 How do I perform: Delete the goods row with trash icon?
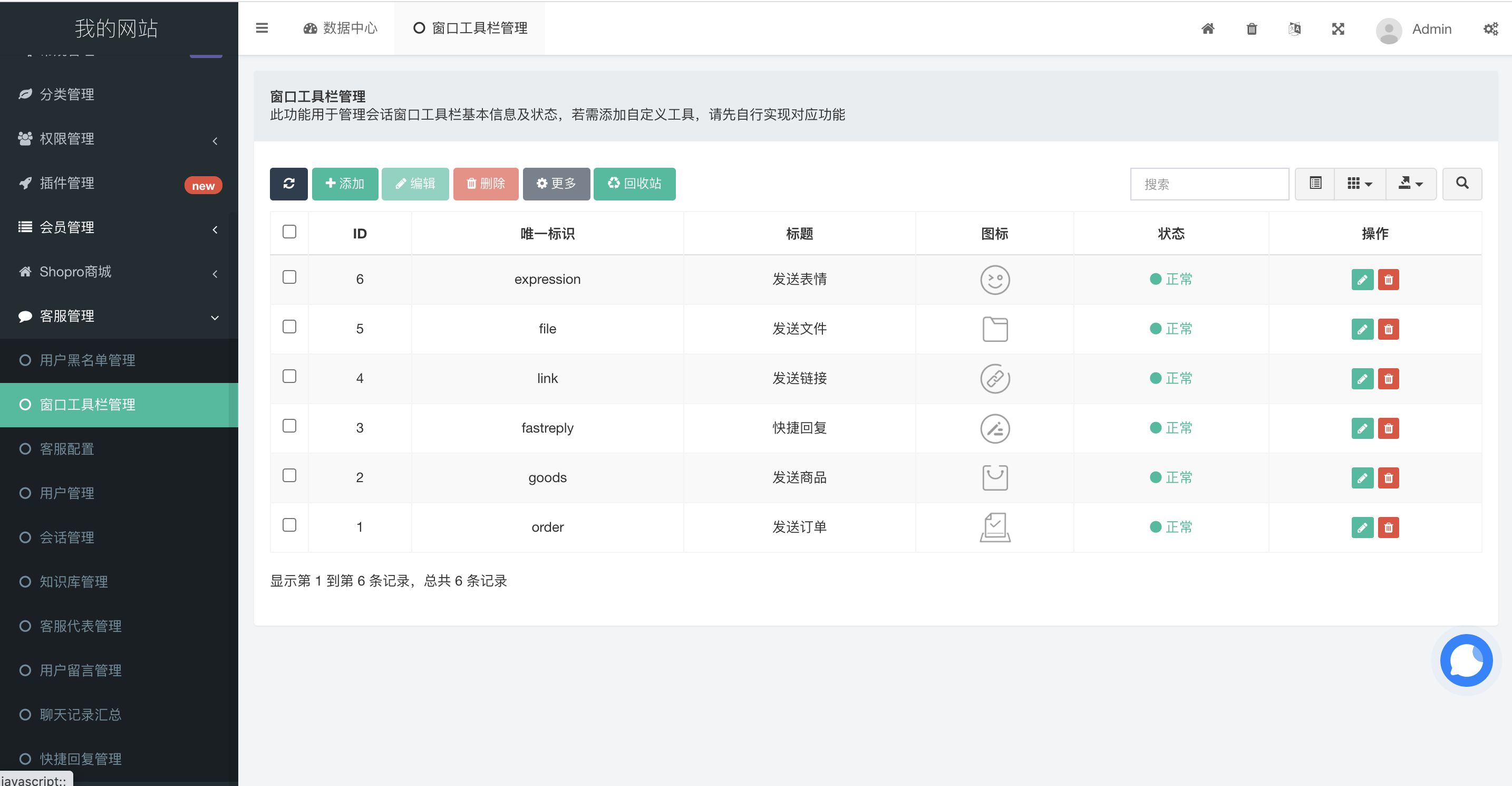coord(1388,477)
